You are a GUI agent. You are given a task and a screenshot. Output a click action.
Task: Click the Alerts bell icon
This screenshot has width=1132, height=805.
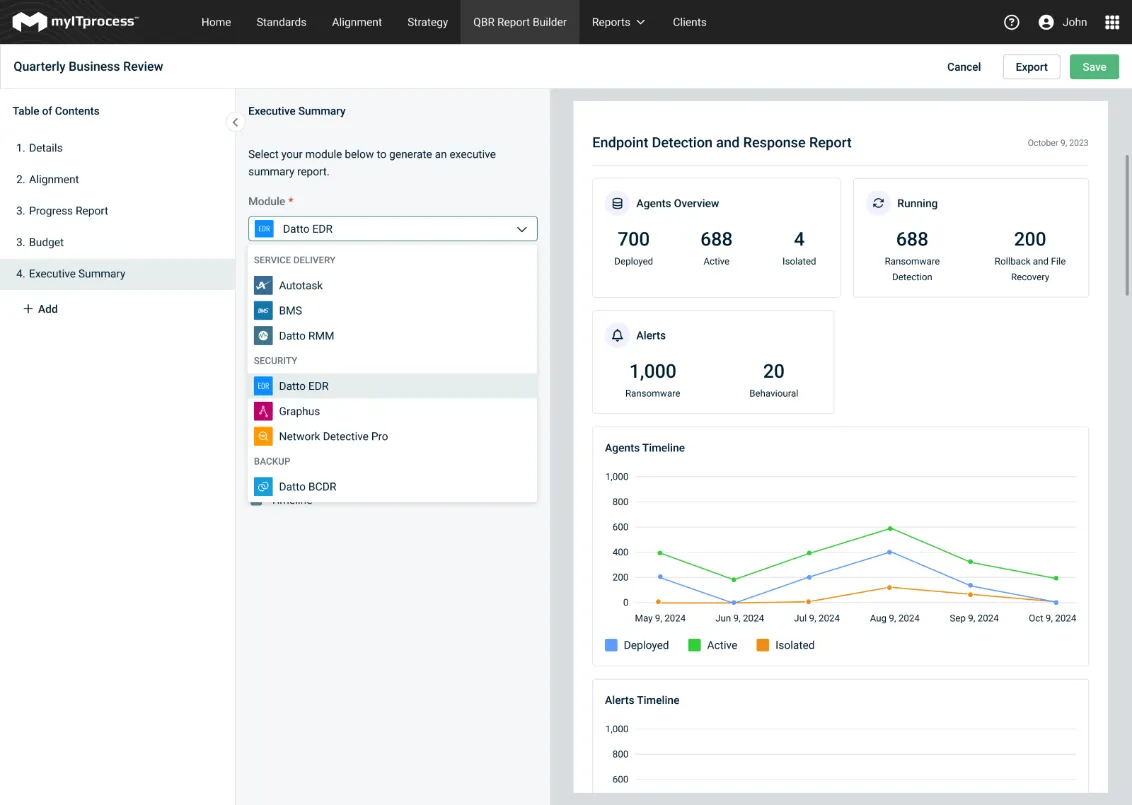coord(618,335)
